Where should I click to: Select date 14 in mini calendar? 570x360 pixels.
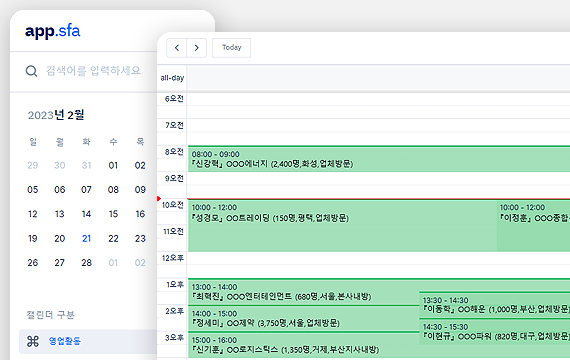[87, 214]
